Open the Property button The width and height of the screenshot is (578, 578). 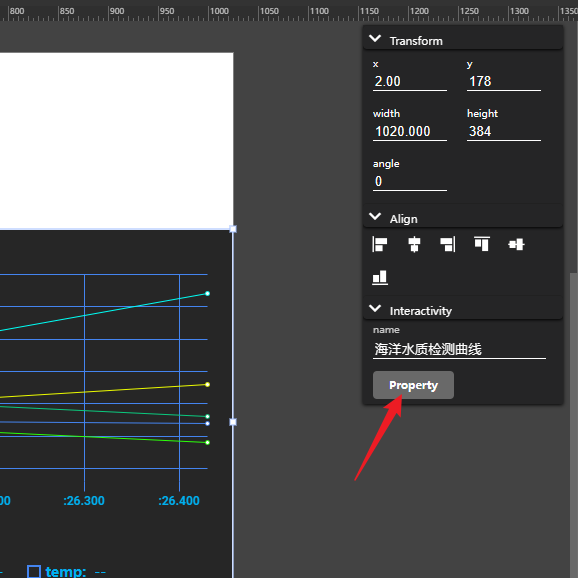[413, 385]
